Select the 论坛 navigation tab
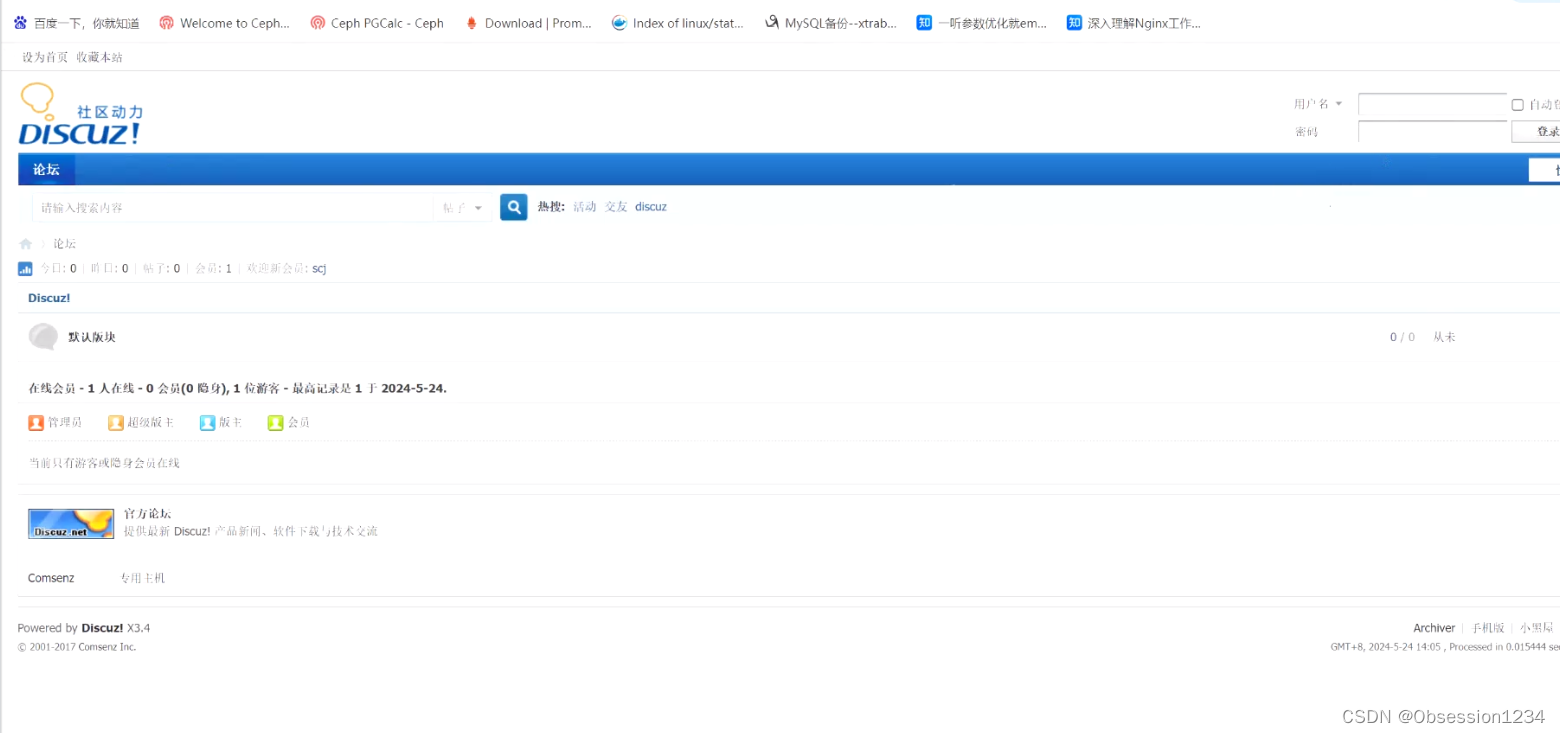This screenshot has width=1560, height=733. [x=46, y=169]
